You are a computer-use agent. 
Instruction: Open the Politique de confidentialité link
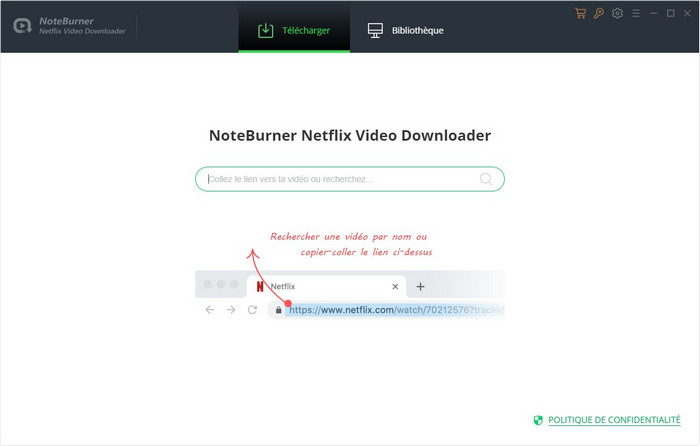pos(614,420)
